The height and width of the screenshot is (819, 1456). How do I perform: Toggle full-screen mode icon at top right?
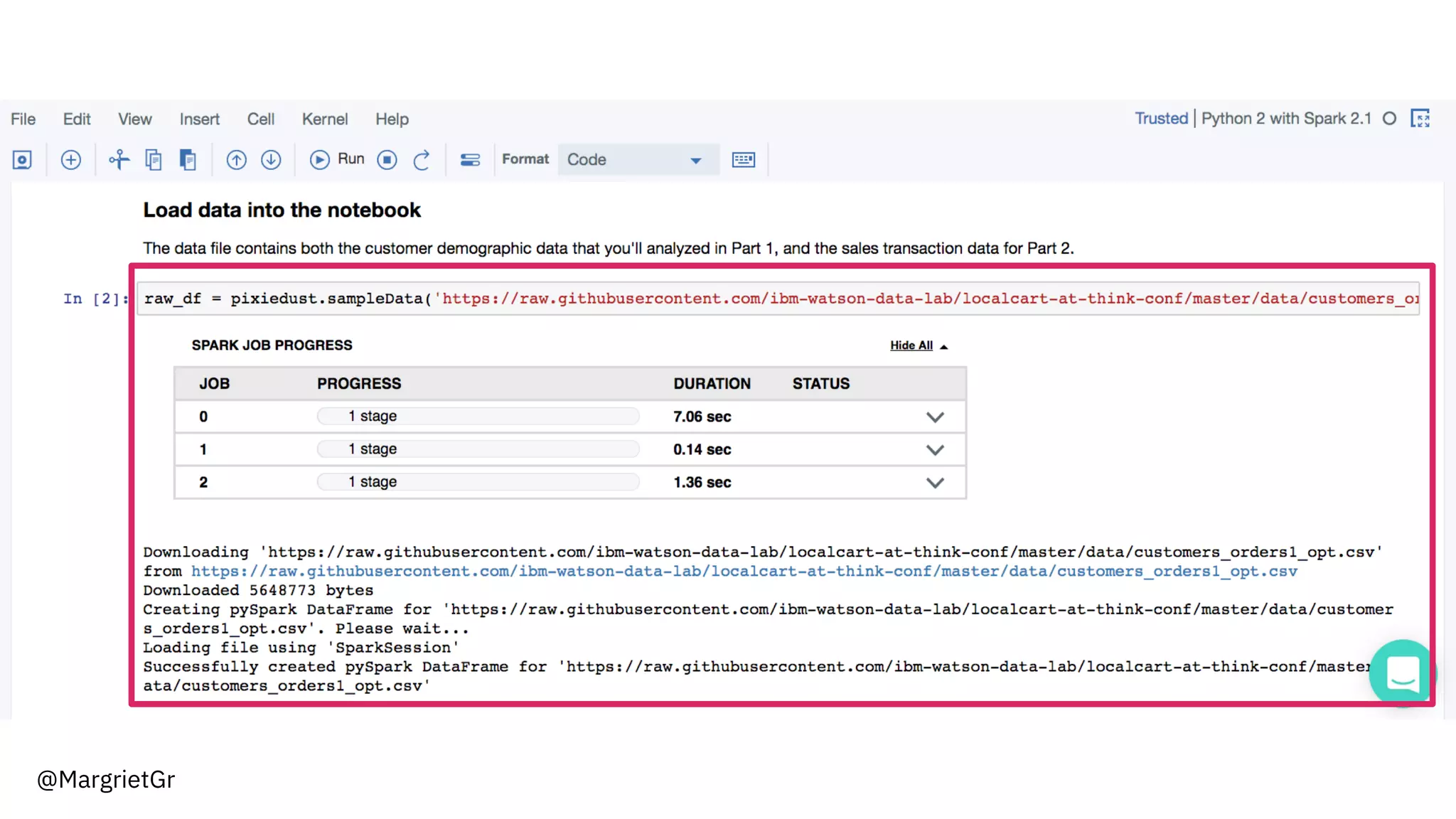point(1420,119)
